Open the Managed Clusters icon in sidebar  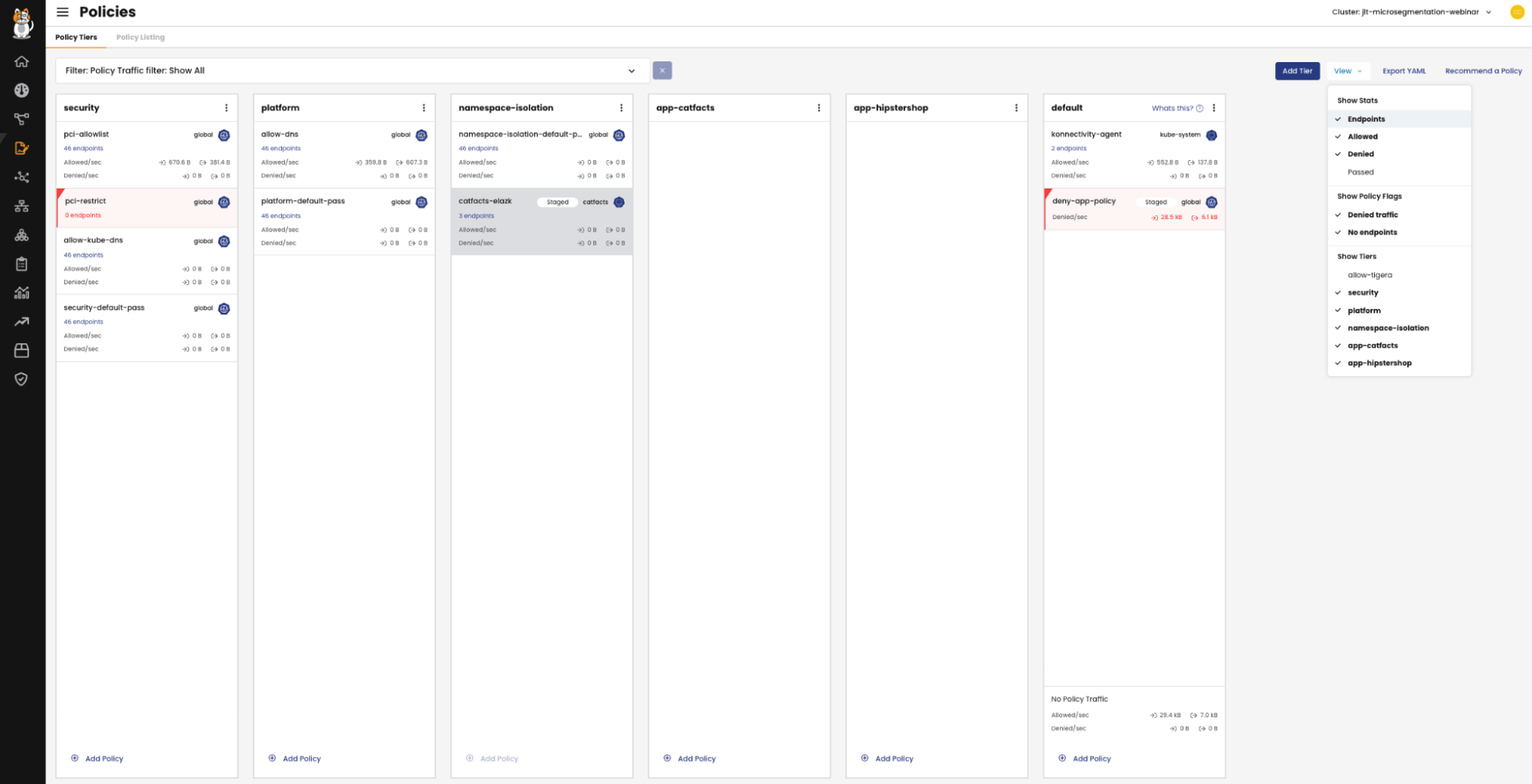(21, 235)
